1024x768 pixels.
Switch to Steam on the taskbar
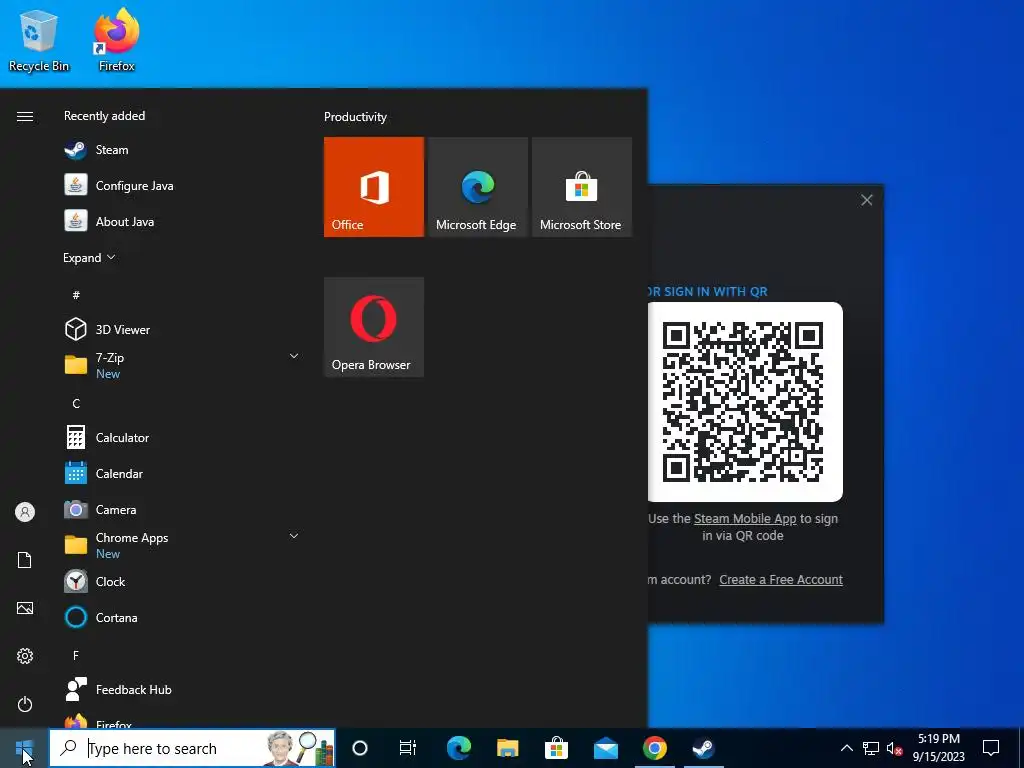click(703, 748)
